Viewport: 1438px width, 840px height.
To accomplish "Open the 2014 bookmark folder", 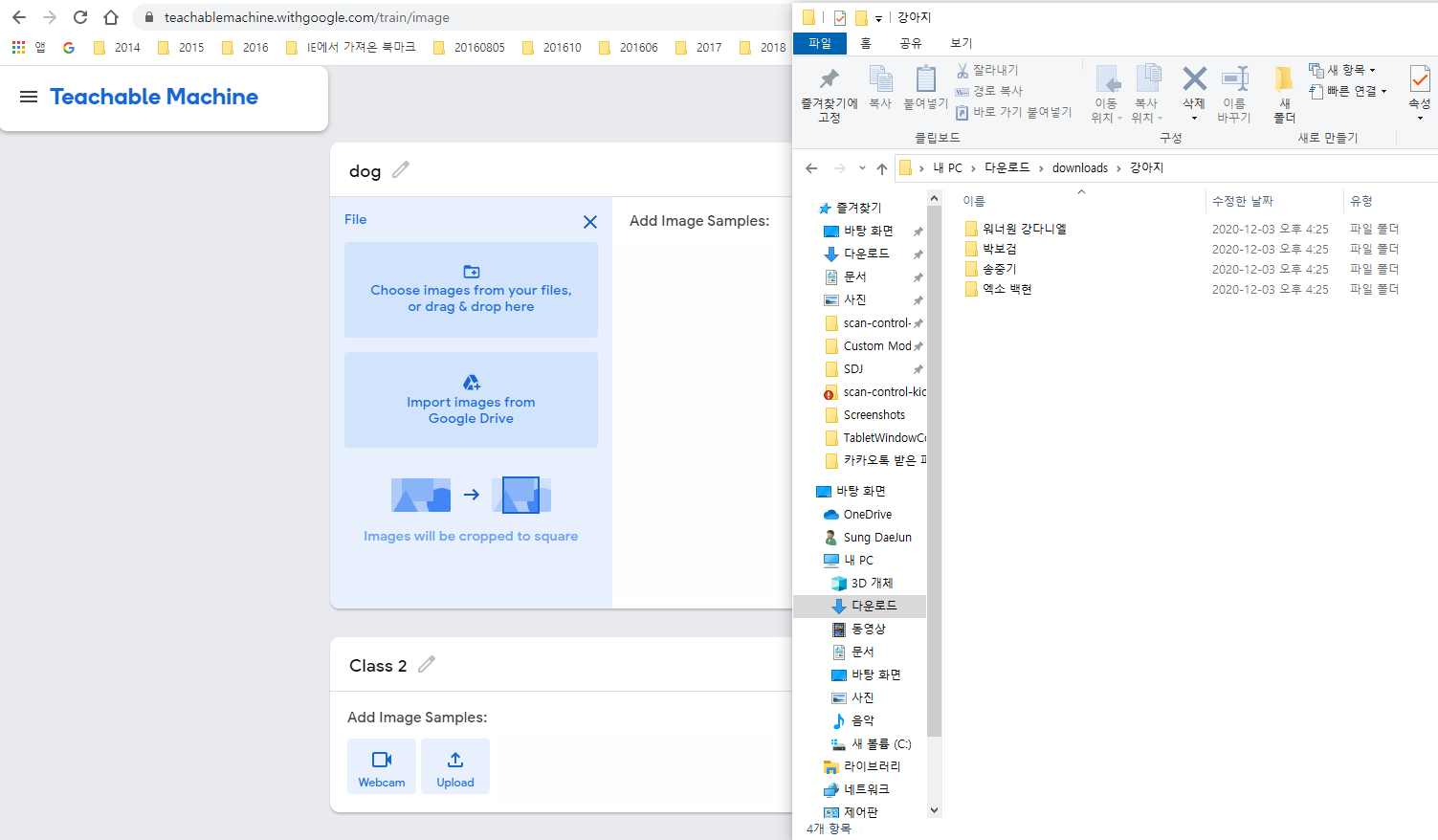I will pyautogui.click(x=117, y=47).
